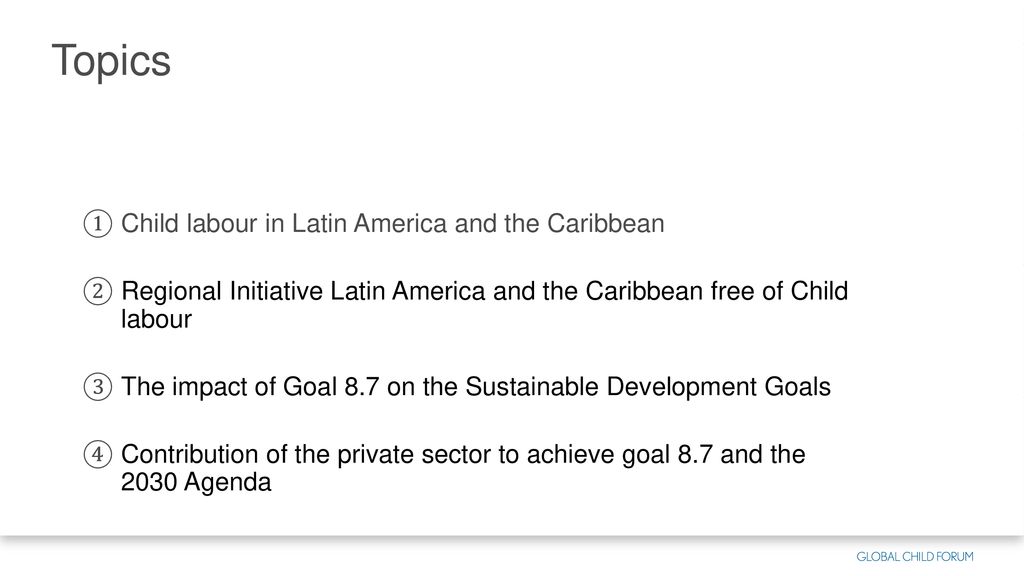Click the circled number 1 bullet

click(98, 224)
